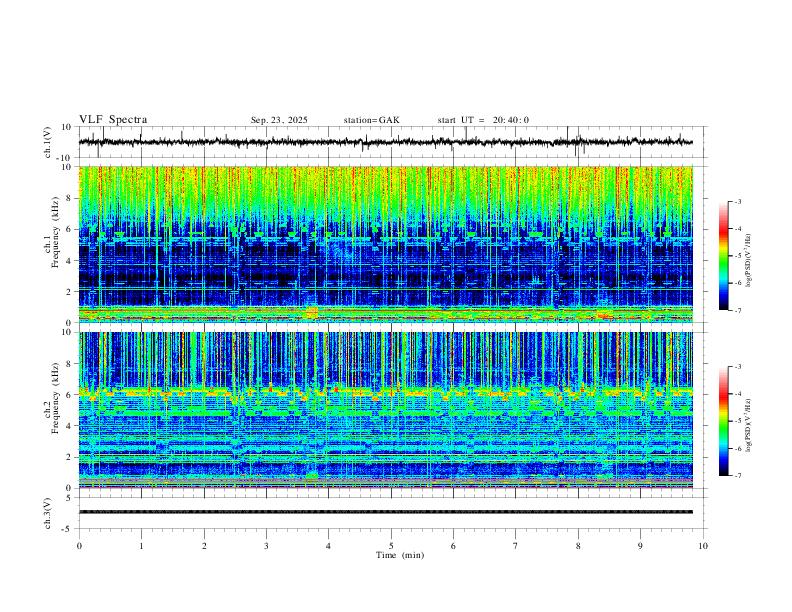This screenshot has width=792, height=612.
Task: Click the 'ch.3(V)' axis label
Action: tap(48, 513)
